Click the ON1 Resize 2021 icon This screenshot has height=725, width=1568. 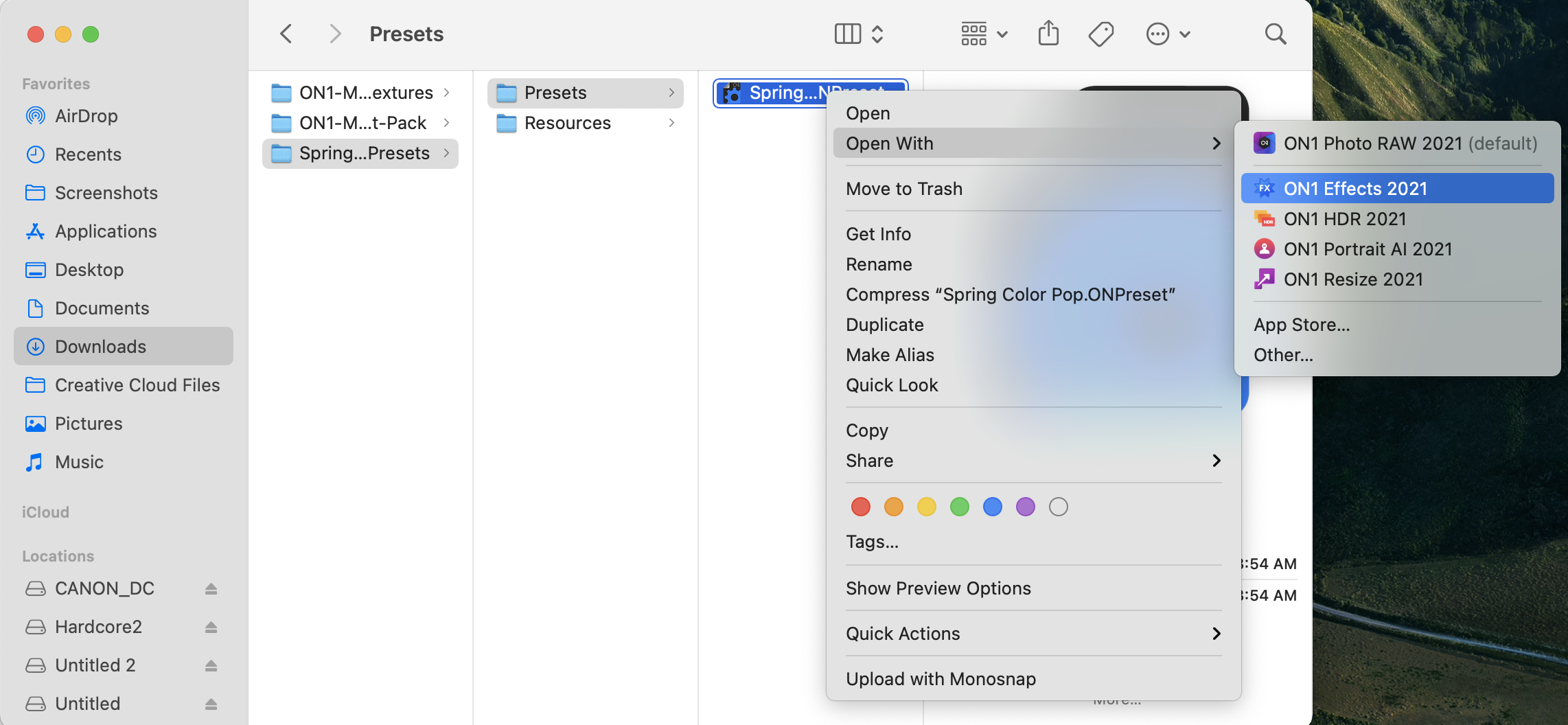pos(1264,279)
